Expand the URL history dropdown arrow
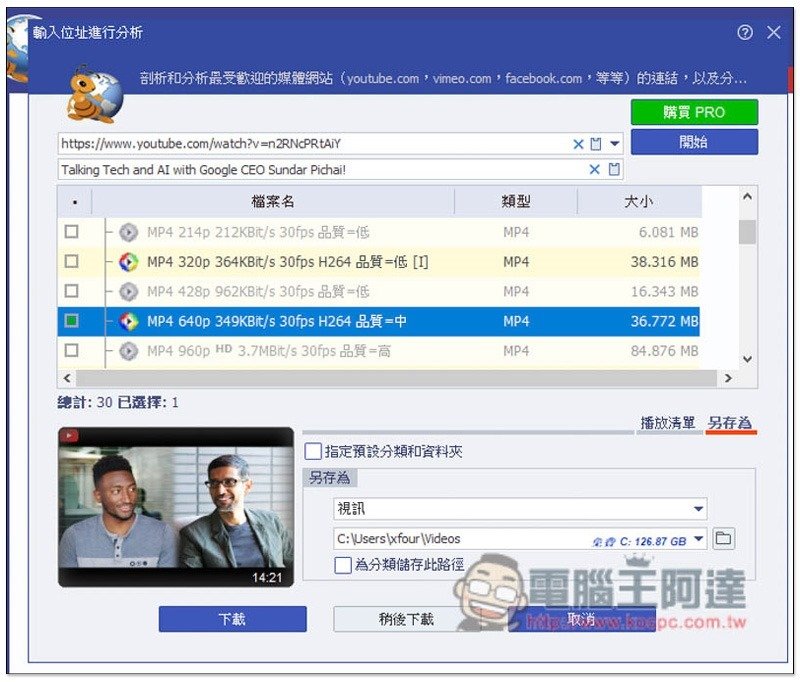This screenshot has height=682, width=800. (x=614, y=144)
